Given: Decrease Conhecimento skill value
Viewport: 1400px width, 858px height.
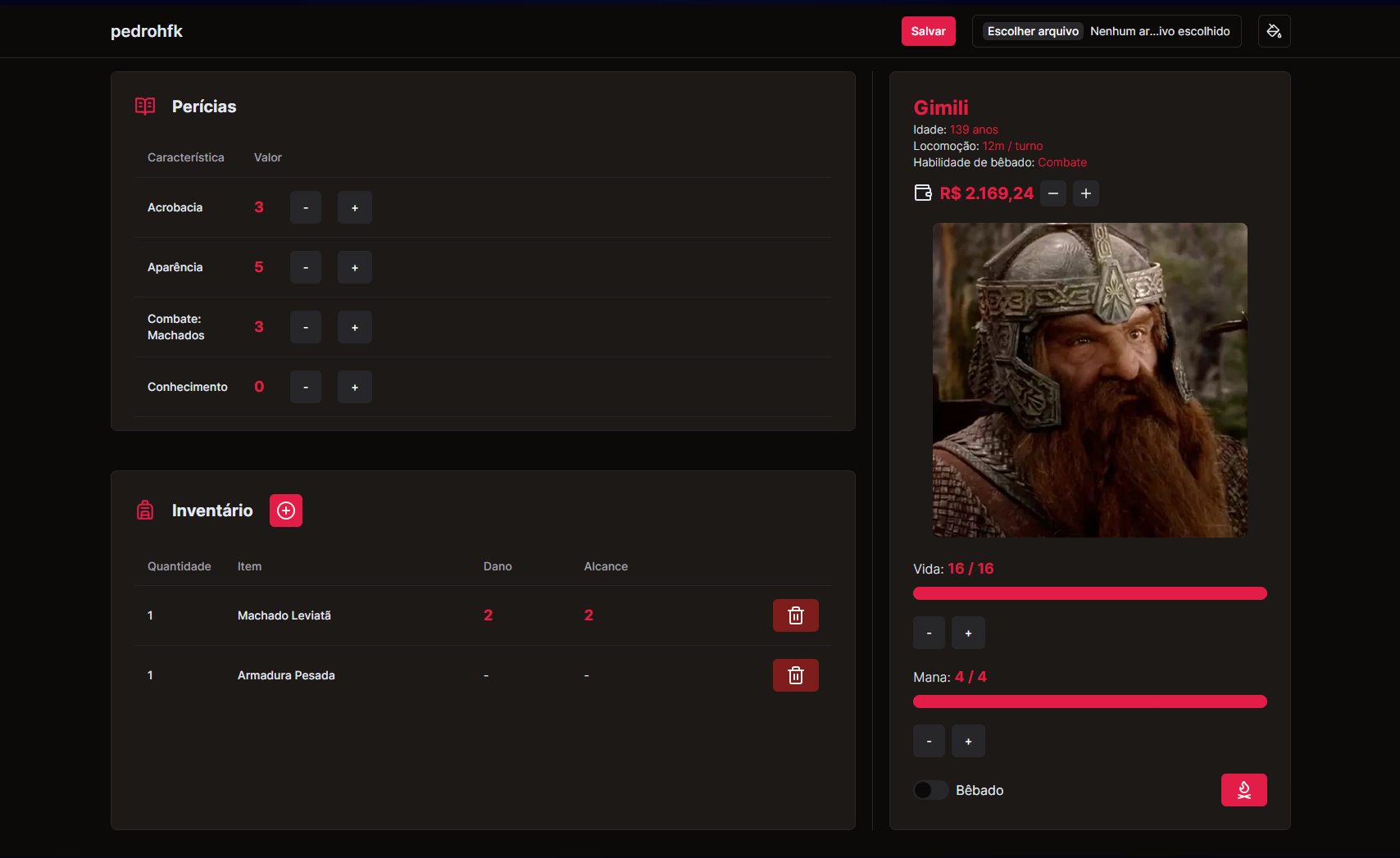Looking at the screenshot, I should (x=306, y=387).
